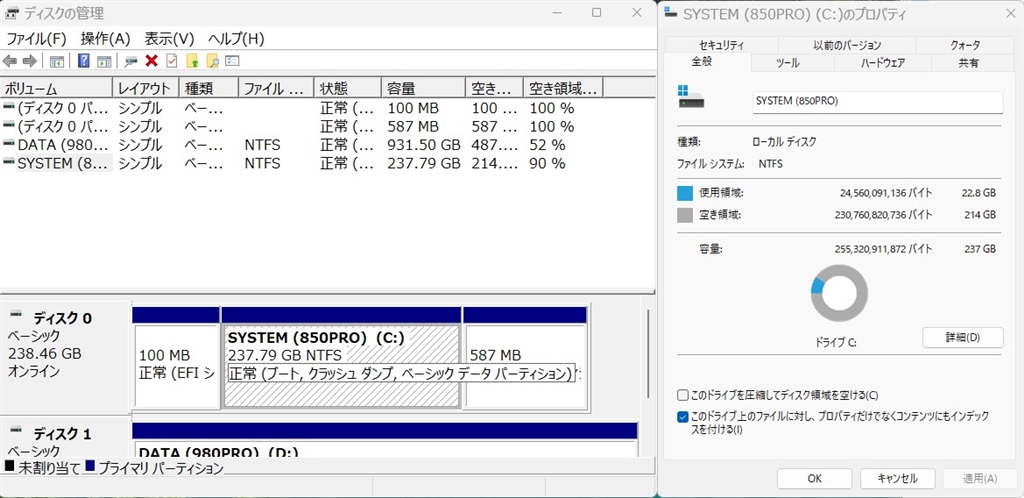Click the キャンセル button
This screenshot has height=498, width=1024.
click(x=897, y=478)
